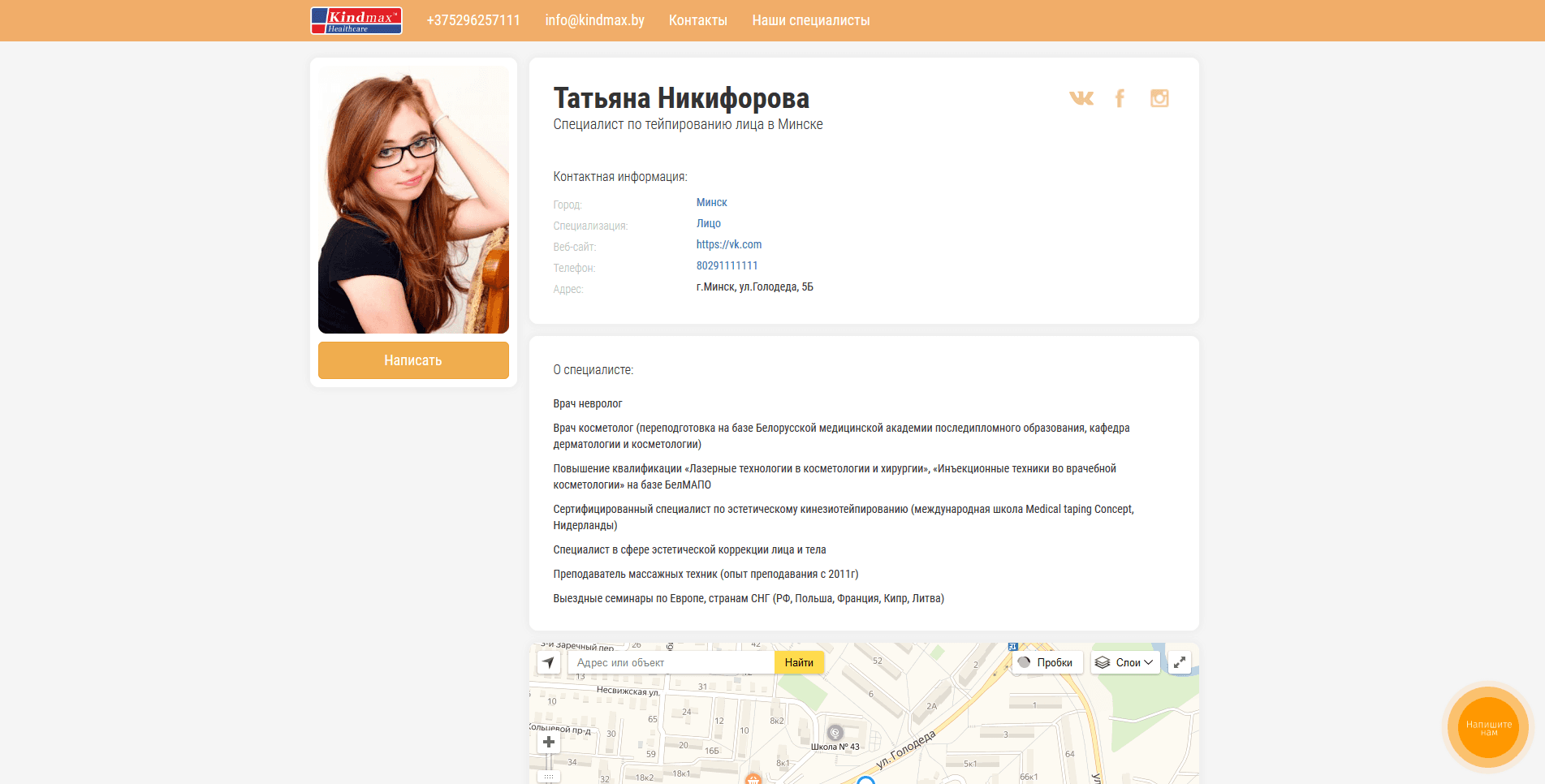Open the Instagram profile icon

pos(1159,98)
